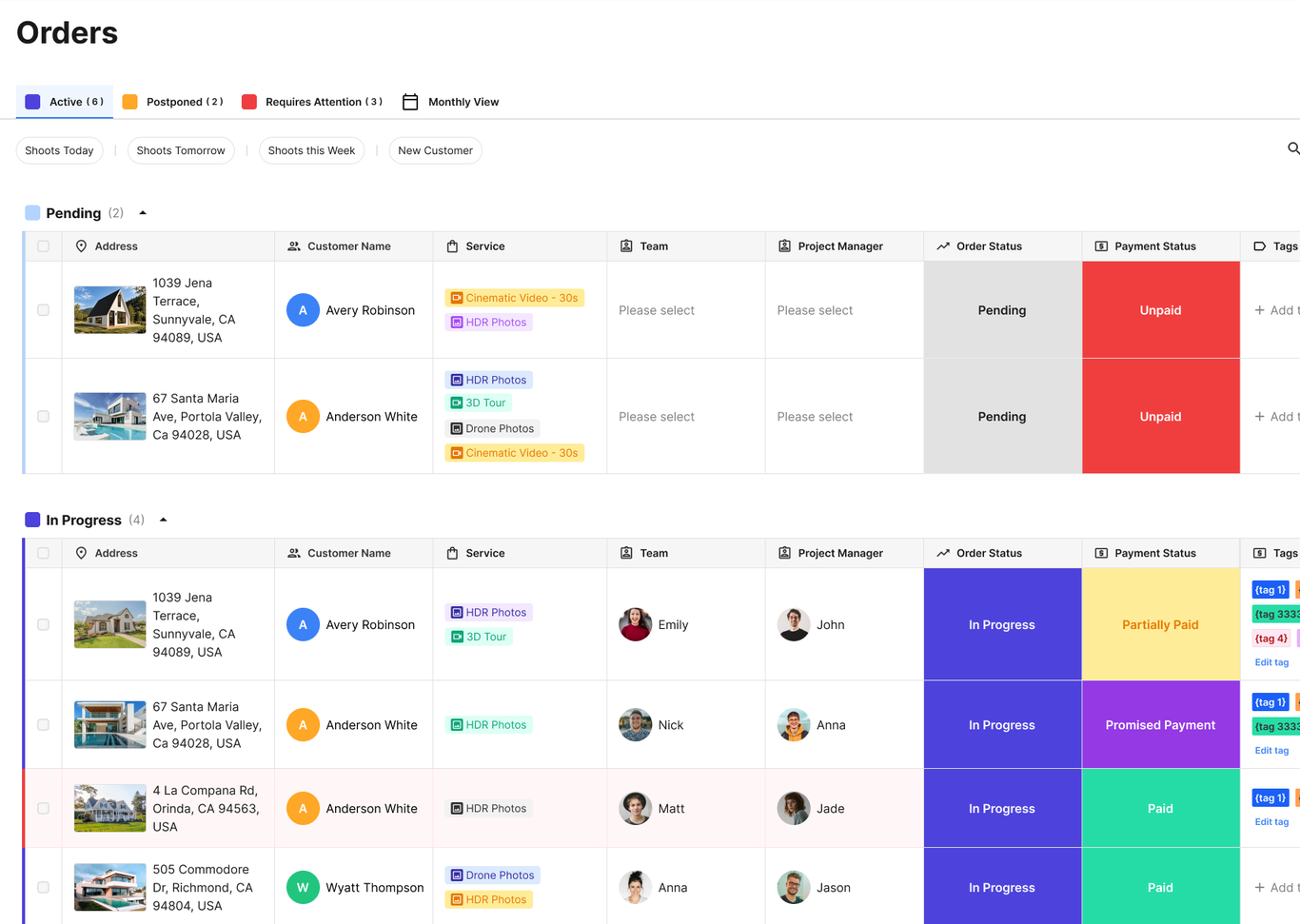Click Address location pin in Pending header
The height and width of the screenshot is (924, 1300).
81,246
